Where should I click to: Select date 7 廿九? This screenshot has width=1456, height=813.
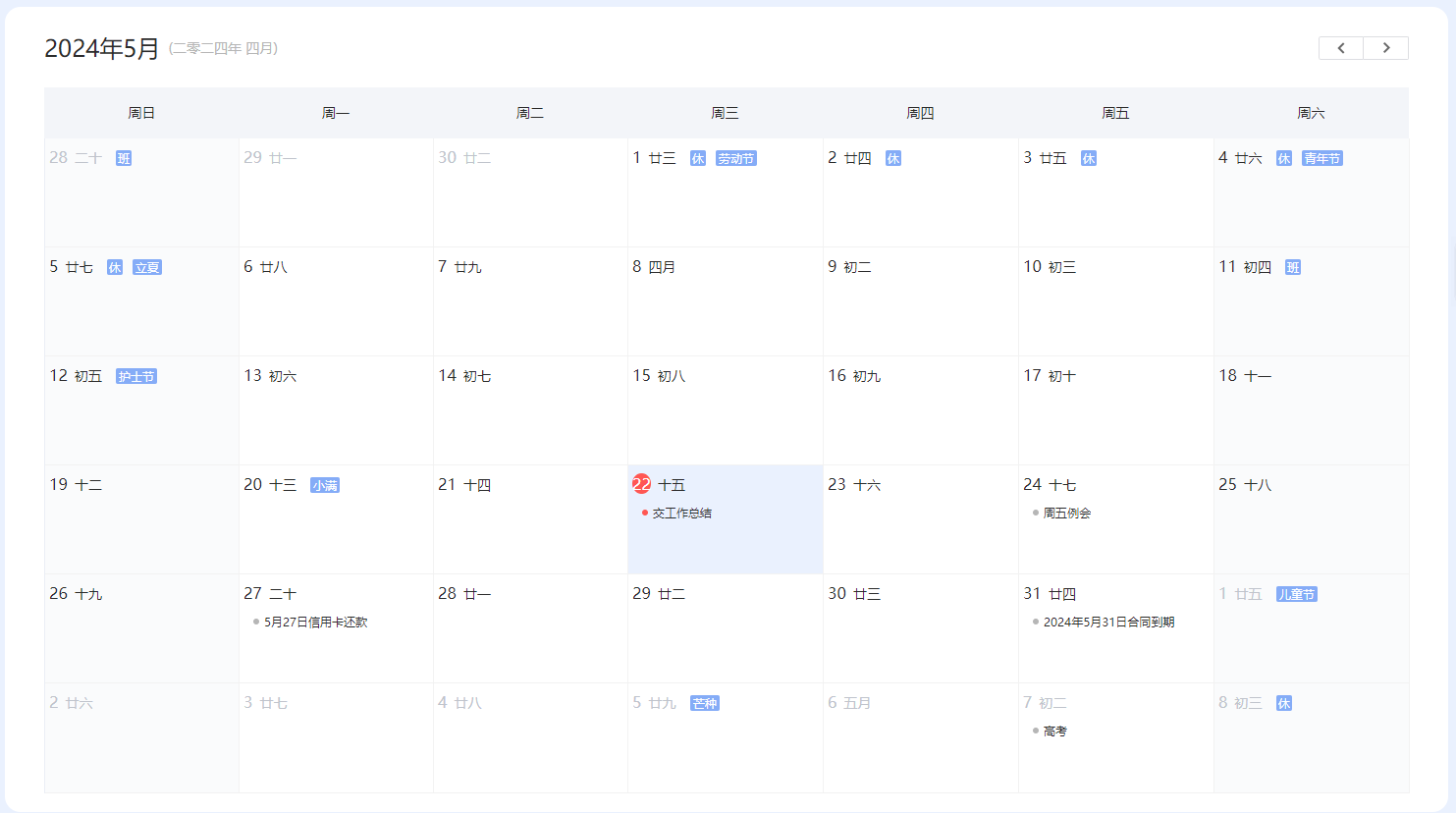(x=530, y=301)
